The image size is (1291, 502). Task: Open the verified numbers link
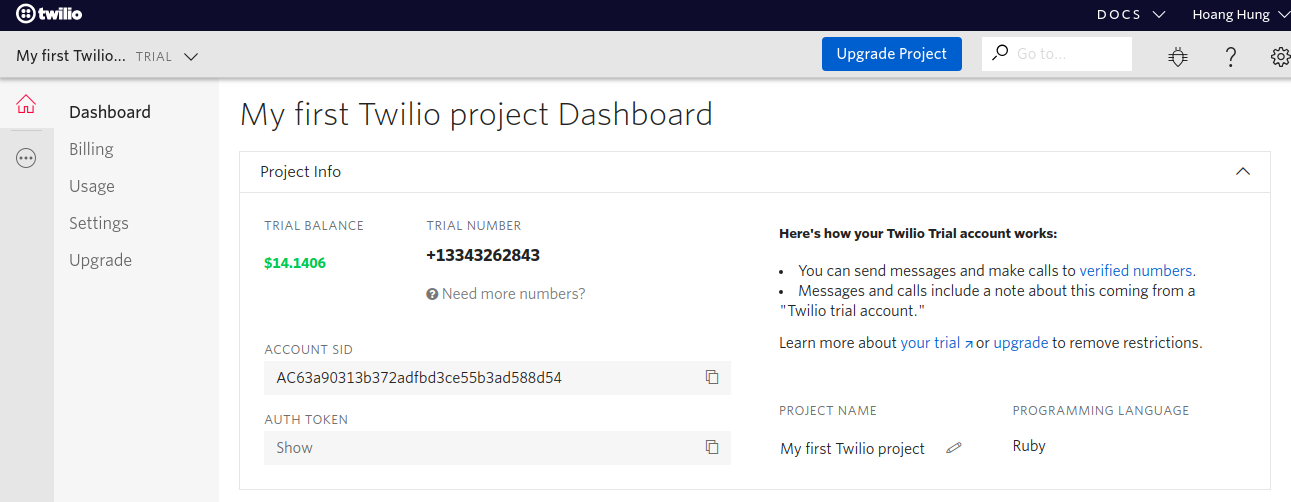1135,270
